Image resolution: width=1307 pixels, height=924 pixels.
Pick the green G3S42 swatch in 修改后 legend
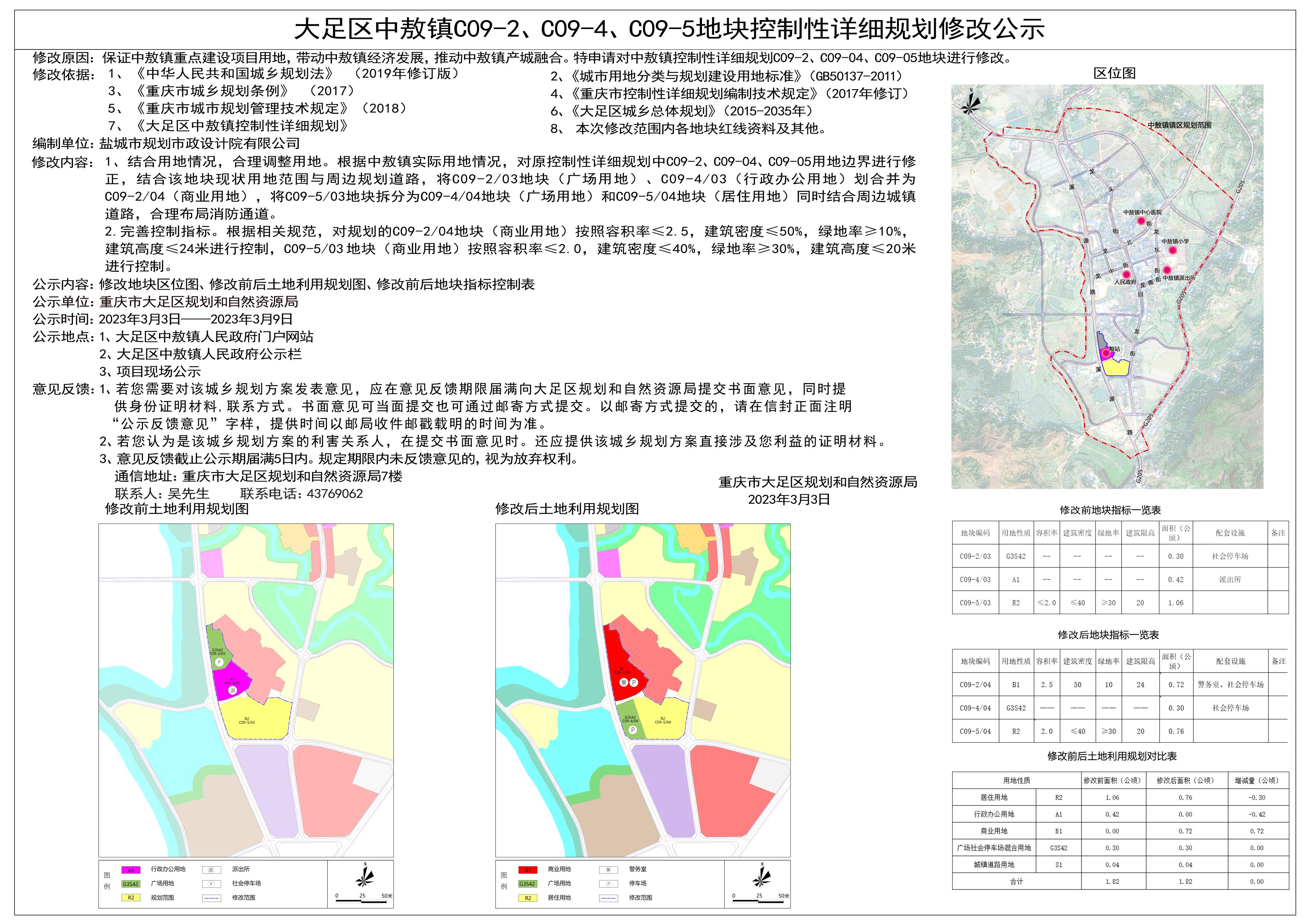(528, 884)
